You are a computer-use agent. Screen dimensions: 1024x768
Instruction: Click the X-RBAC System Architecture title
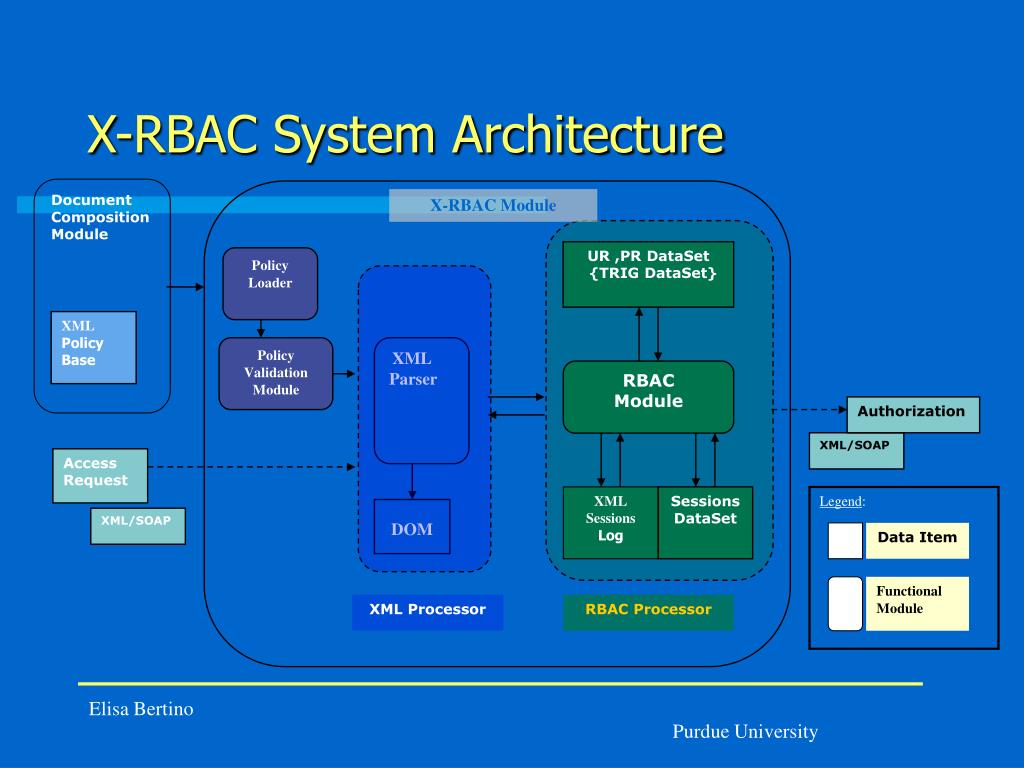[406, 135]
